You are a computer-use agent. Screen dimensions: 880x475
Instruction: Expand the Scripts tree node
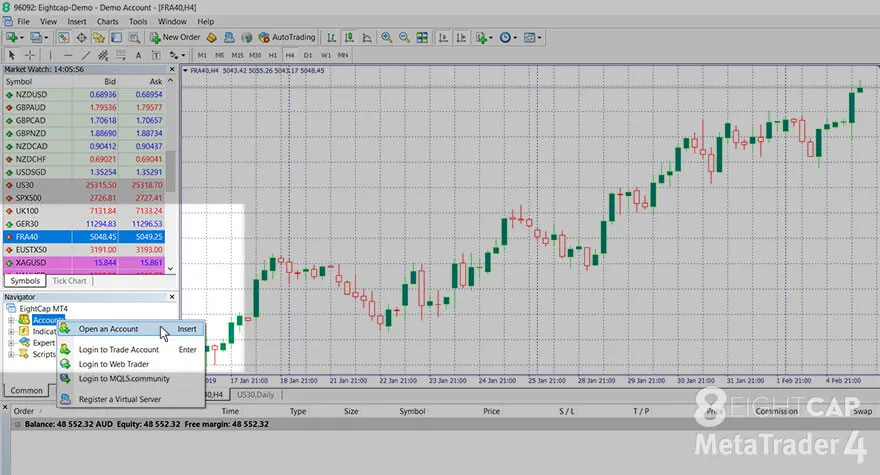11,354
